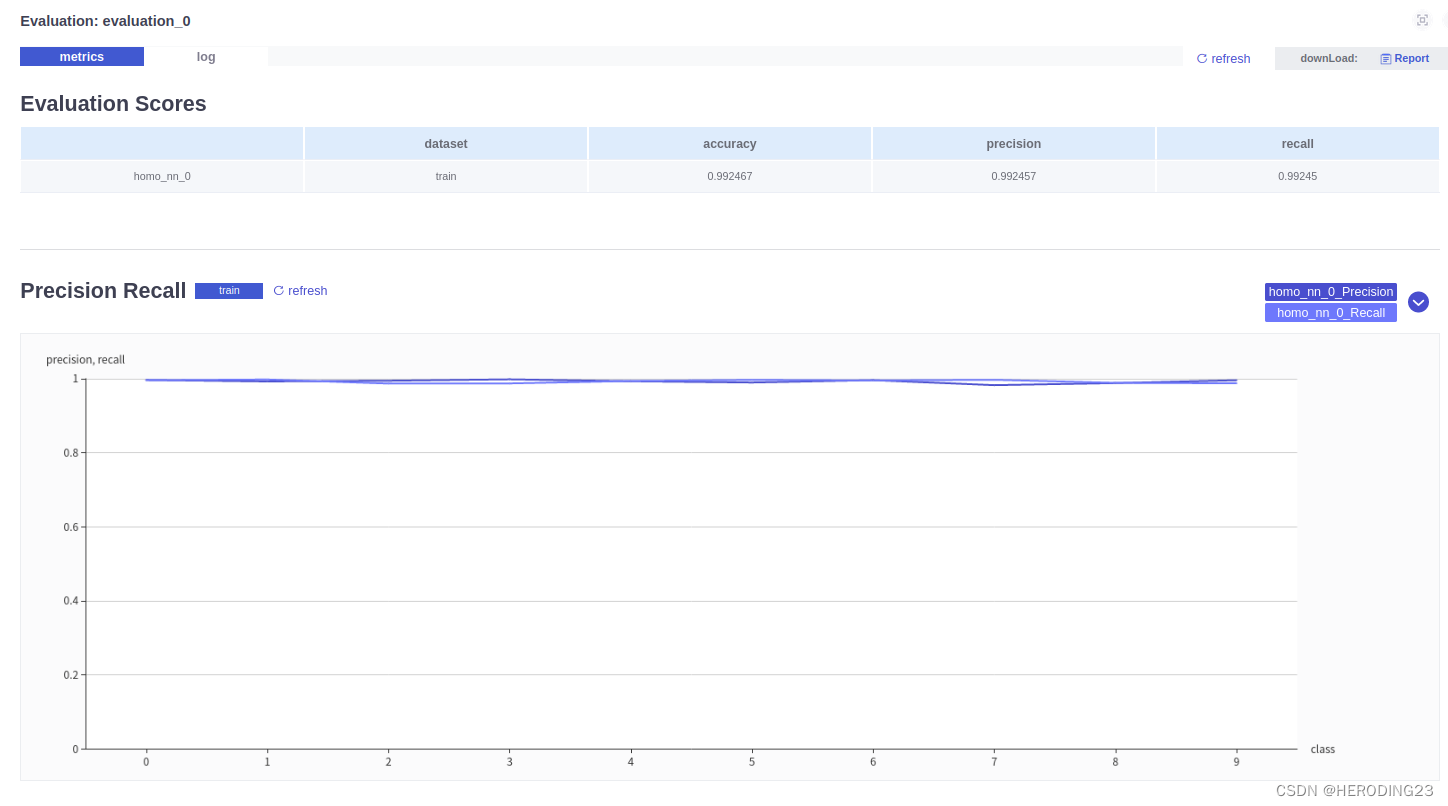Screen dimensions: 1448x806
Task: Select the train dataset tag
Action: point(229,291)
